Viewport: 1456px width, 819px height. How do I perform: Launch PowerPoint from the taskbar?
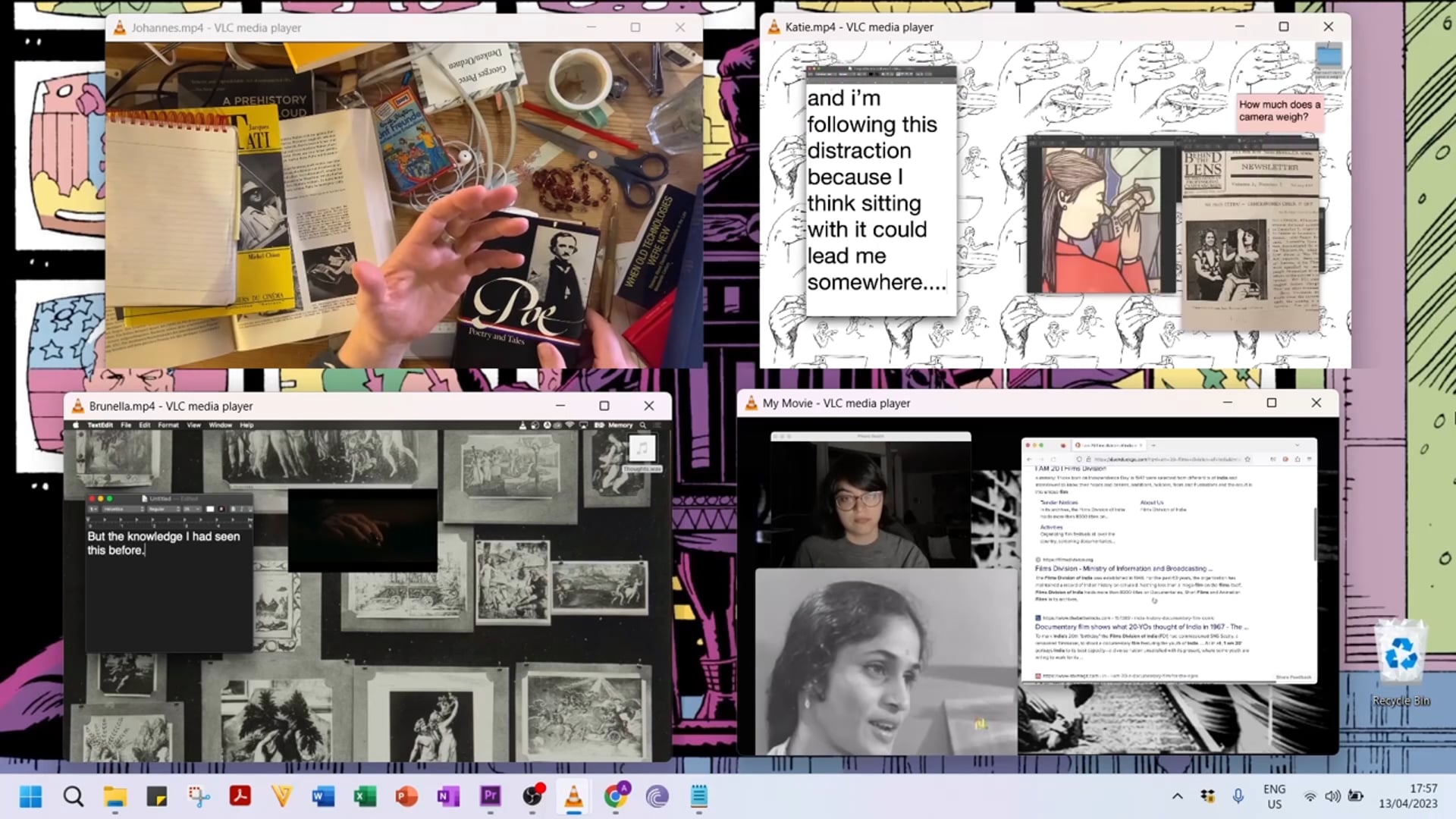pyautogui.click(x=406, y=796)
